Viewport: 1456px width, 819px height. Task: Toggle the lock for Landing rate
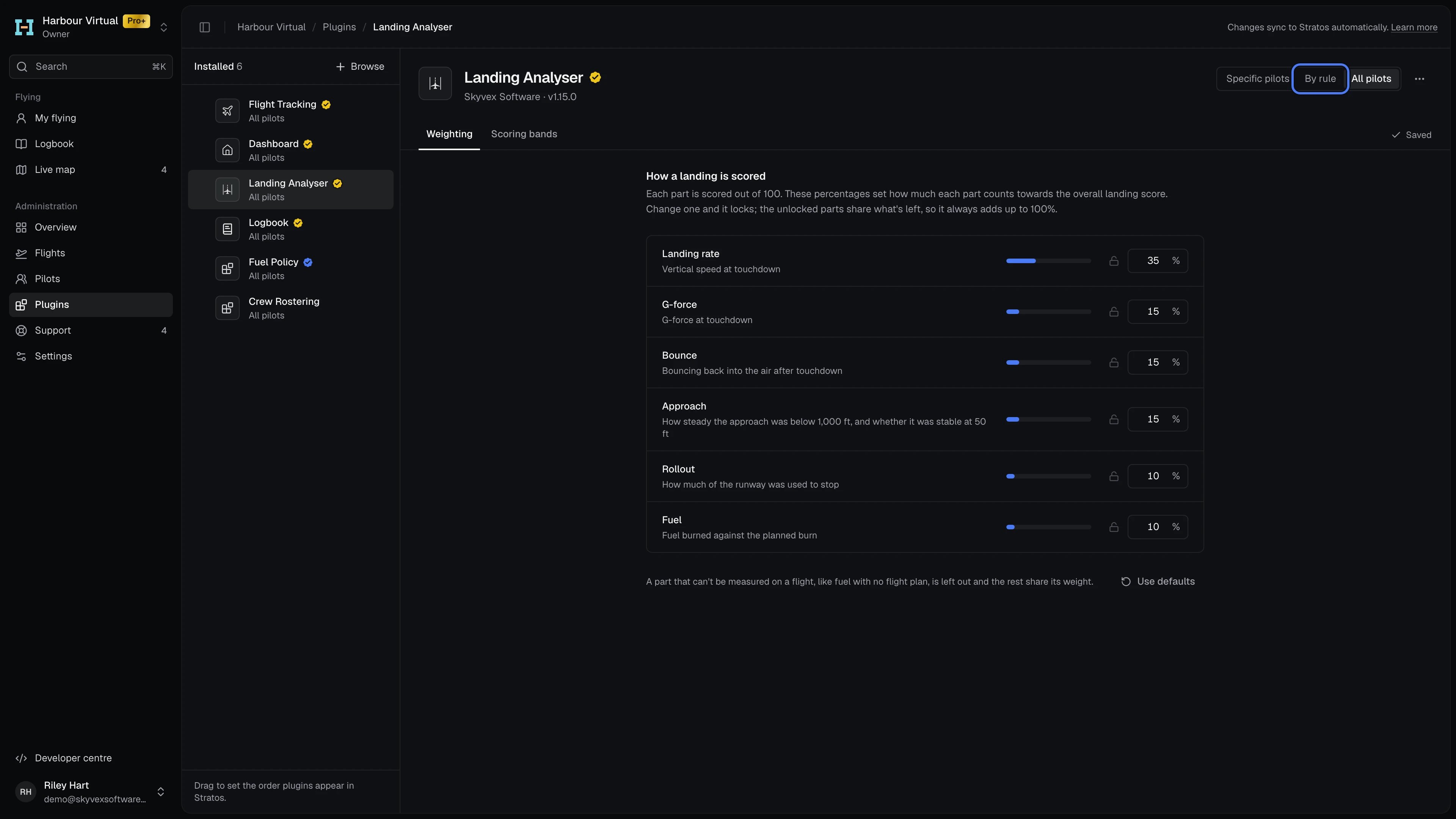1114,260
